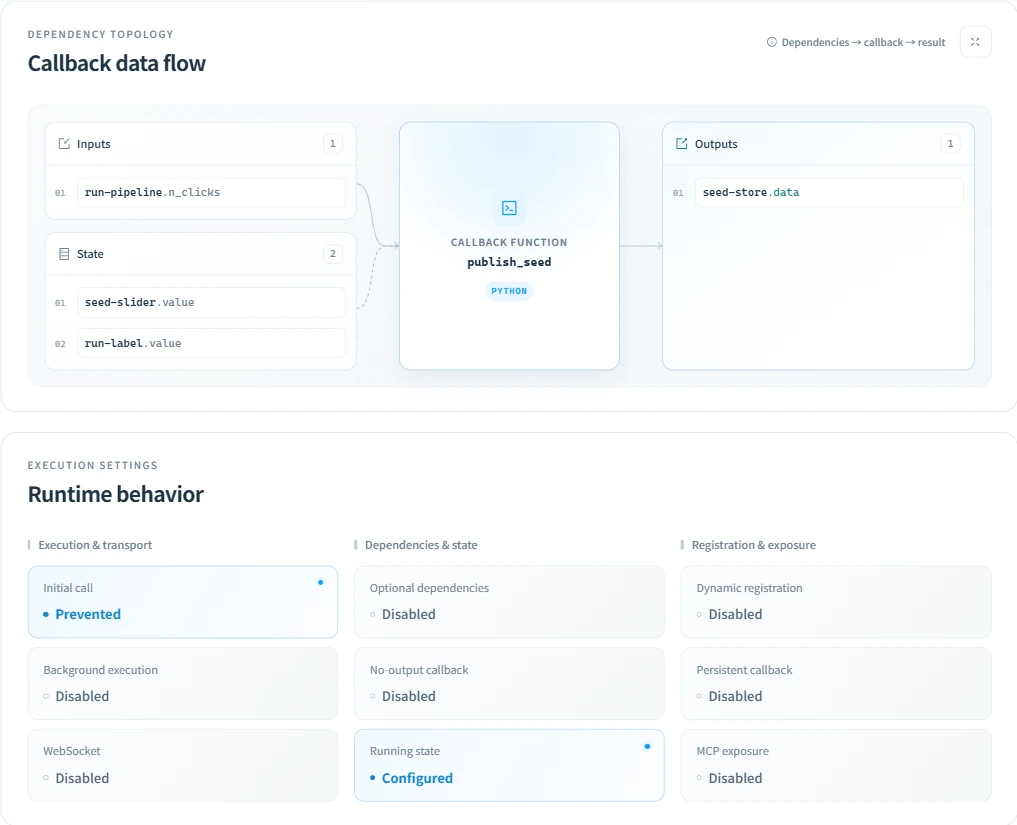The image size is (1017, 825).
Task: Click the Outputs count badge
Action: click(950, 143)
